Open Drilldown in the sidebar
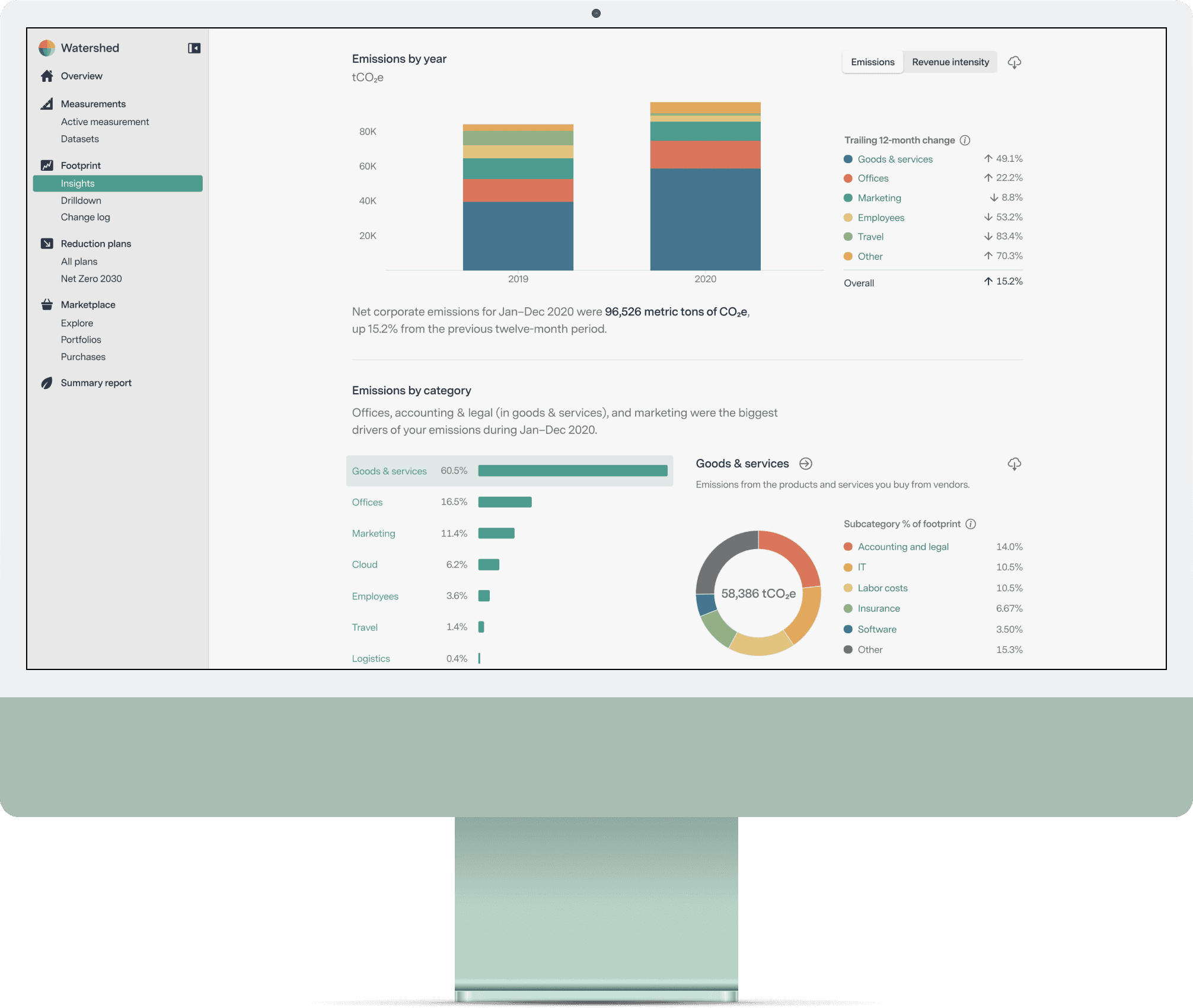This screenshot has width=1193, height=1008. 81,200
